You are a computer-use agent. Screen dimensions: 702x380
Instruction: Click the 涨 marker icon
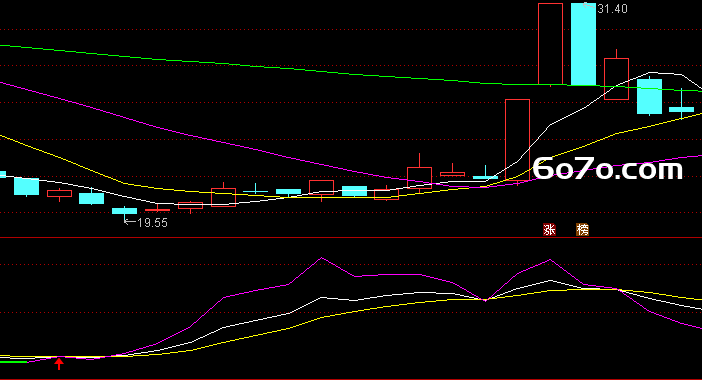pos(549,230)
